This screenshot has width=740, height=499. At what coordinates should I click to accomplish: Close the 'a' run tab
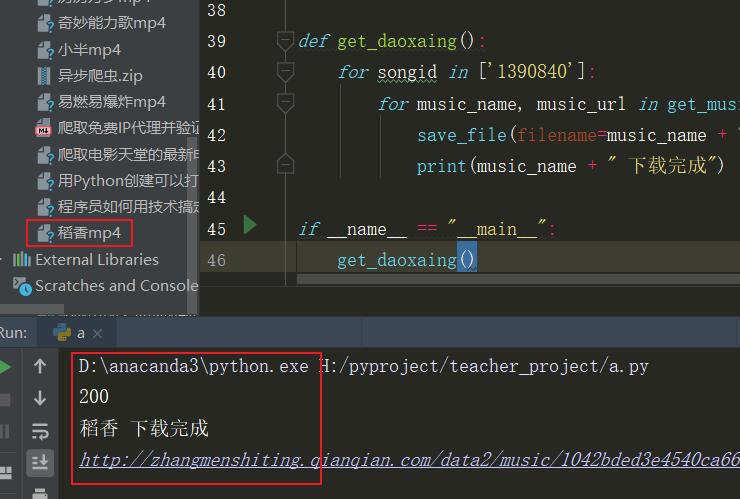click(97, 333)
